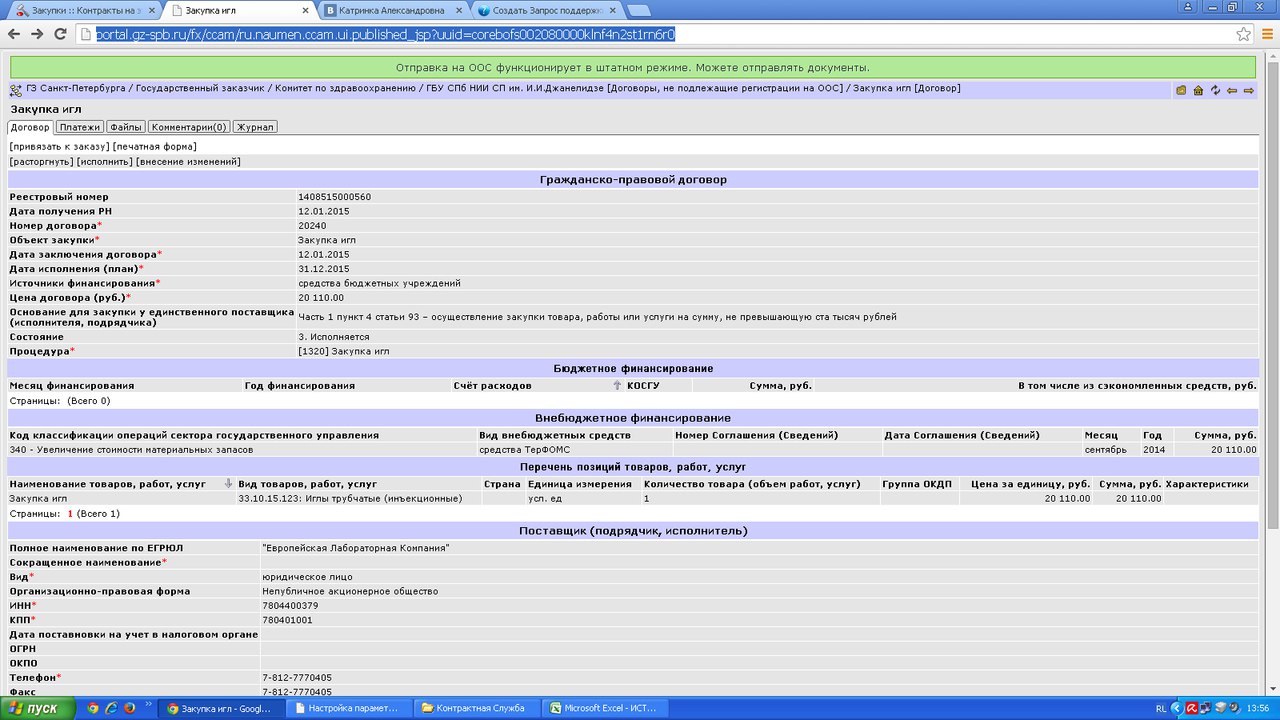Click the 33.10.15.123 Иглы трубчатые cell
This screenshot has width=1280, height=720.
click(350, 498)
